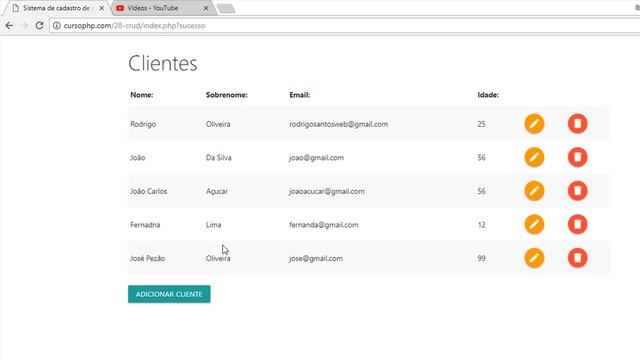Click the Nome: column header

tap(142, 95)
